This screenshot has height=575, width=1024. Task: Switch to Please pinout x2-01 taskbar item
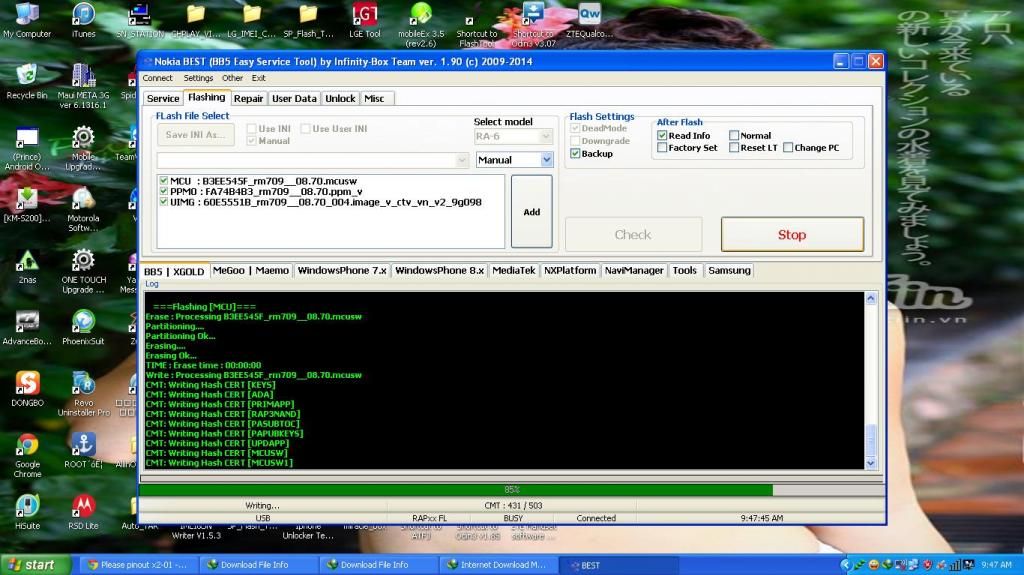pos(140,565)
